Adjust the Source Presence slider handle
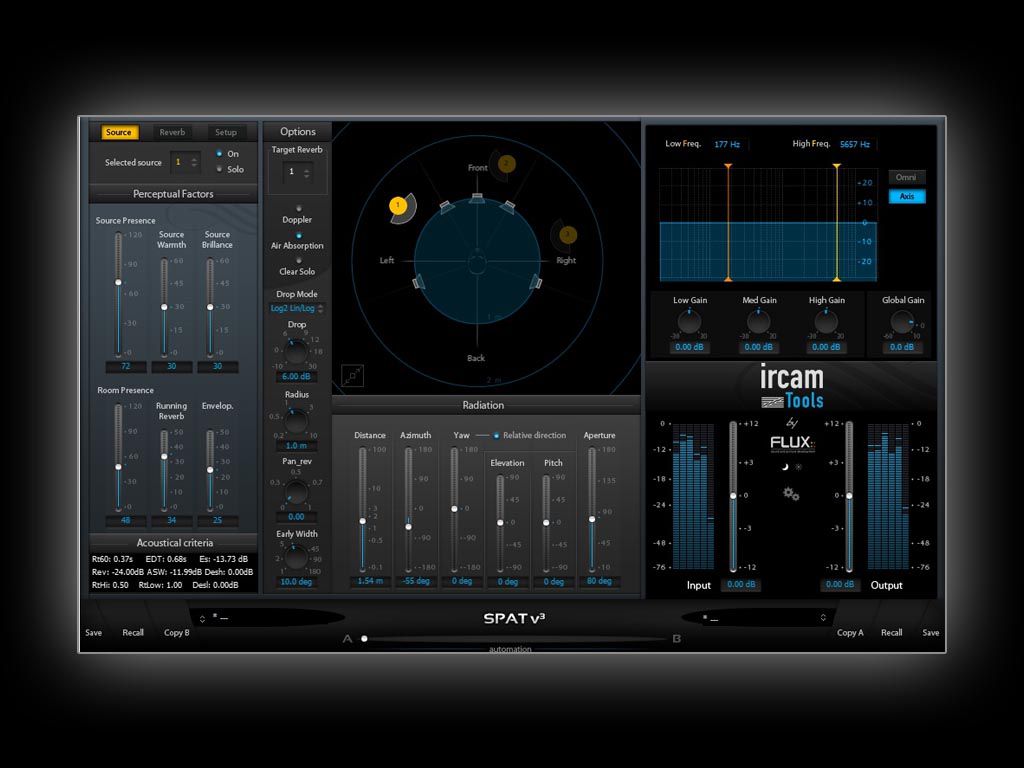The image size is (1024, 768). point(118,282)
